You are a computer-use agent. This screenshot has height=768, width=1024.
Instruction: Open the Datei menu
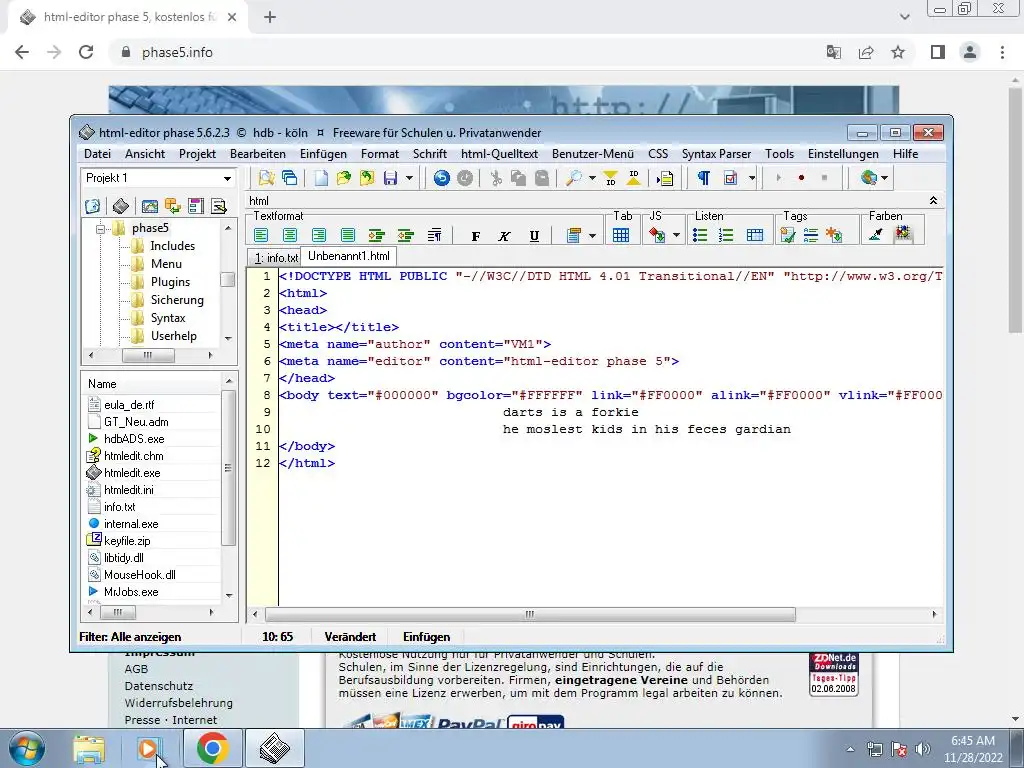click(97, 153)
